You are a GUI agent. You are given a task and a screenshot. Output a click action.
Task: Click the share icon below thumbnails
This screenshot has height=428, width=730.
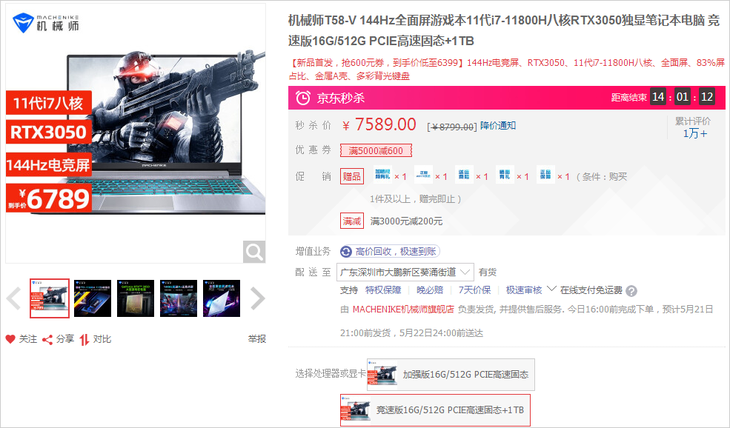(47, 340)
